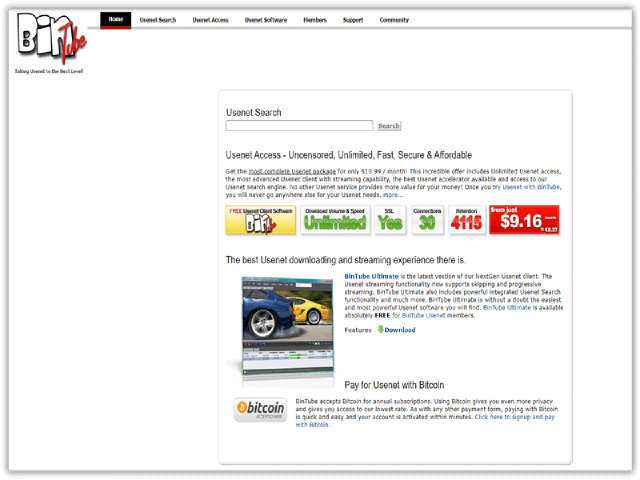This screenshot has height=480, width=640.
Task: Open the Features link
Action: (x=358, y=330)
